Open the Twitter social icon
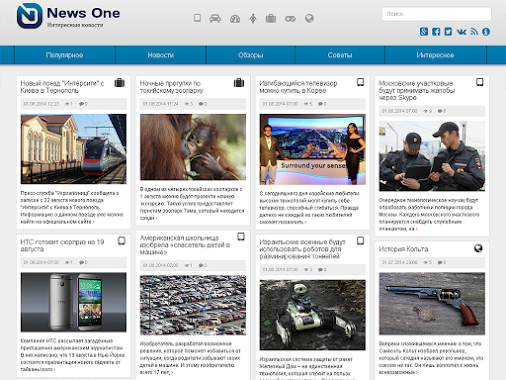 [x=448, y=32]
